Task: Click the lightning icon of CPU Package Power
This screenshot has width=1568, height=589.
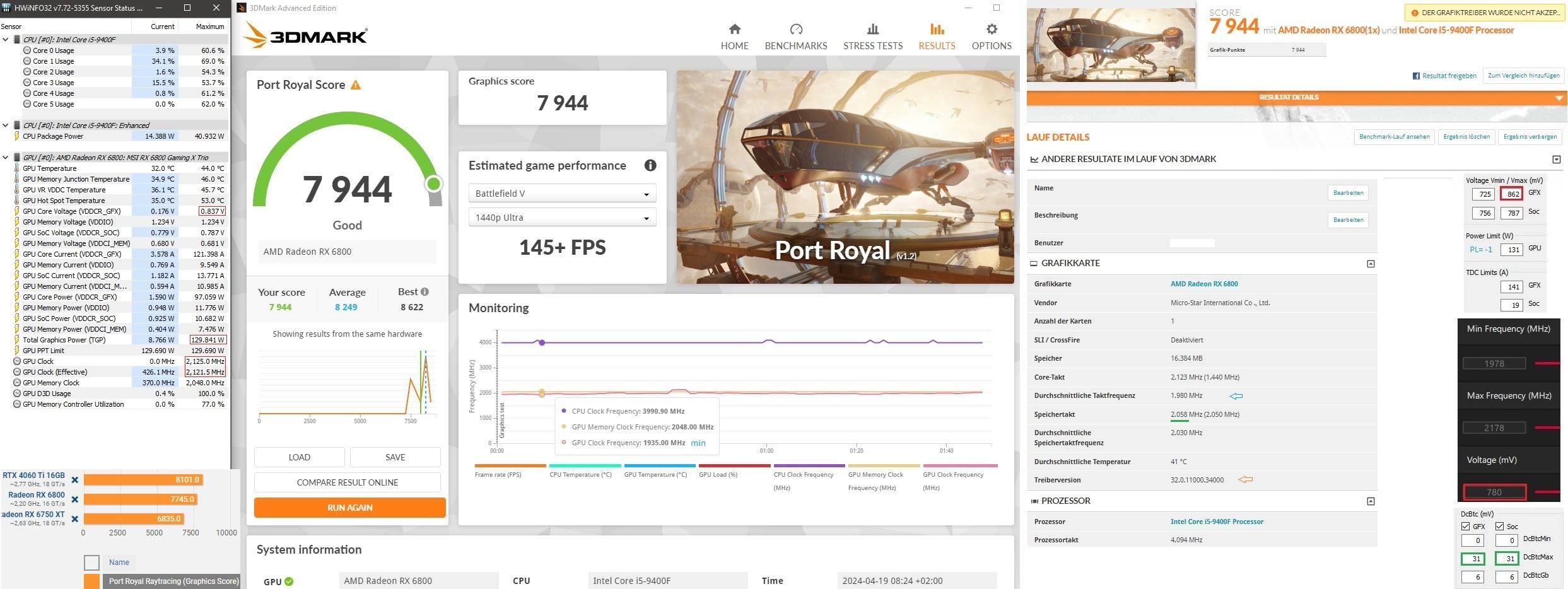Action: pos(17,136)
